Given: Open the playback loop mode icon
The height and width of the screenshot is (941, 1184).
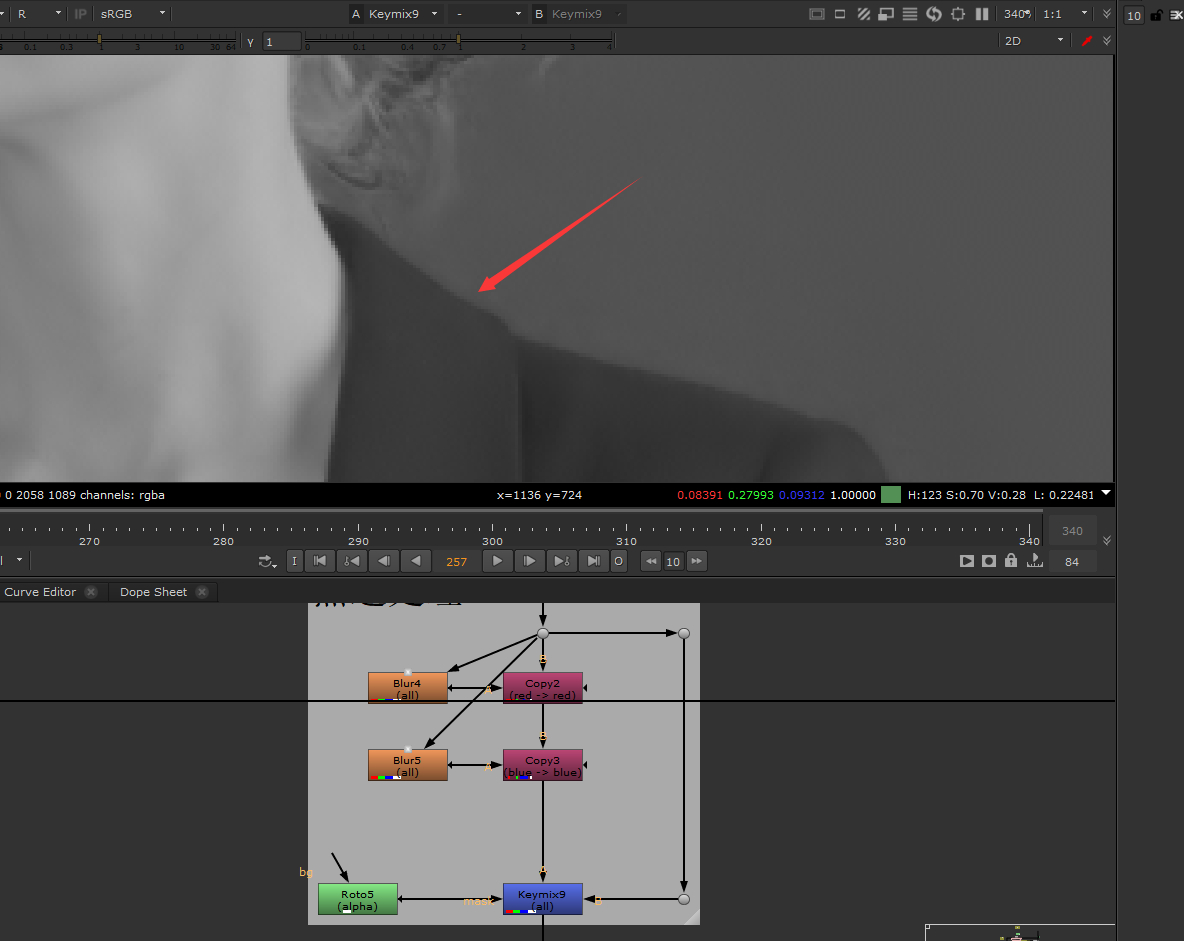Looking at the screenshot, I should tap(267, 561).
